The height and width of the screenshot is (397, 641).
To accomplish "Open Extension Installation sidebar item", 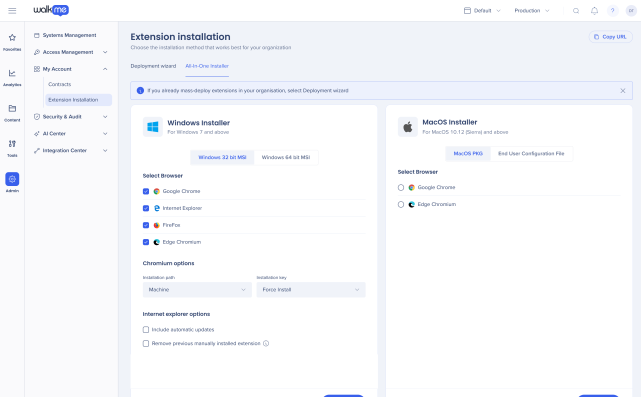I will click(78, 100).
